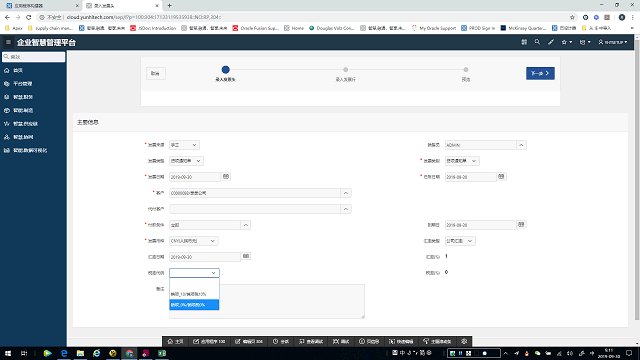640x360 pixels.
Task: Open Excel from the Windows taskbar
Action: click(x=162, y=353)
